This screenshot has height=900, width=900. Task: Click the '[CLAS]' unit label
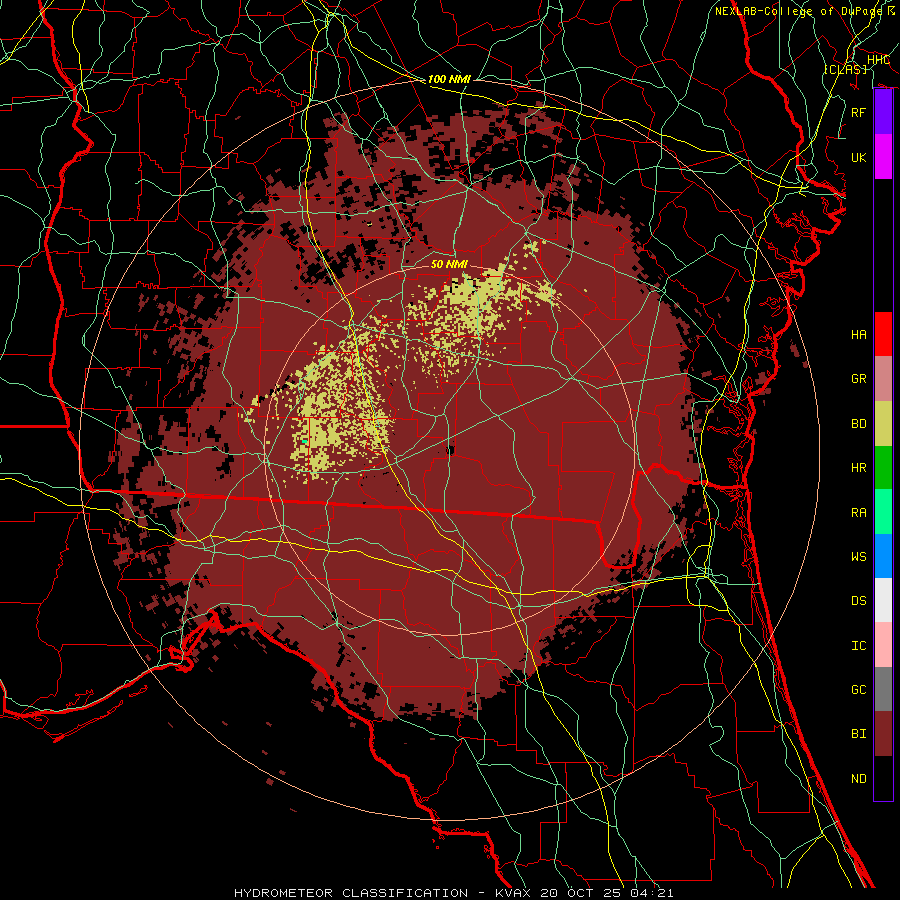[x=845, y=69]
